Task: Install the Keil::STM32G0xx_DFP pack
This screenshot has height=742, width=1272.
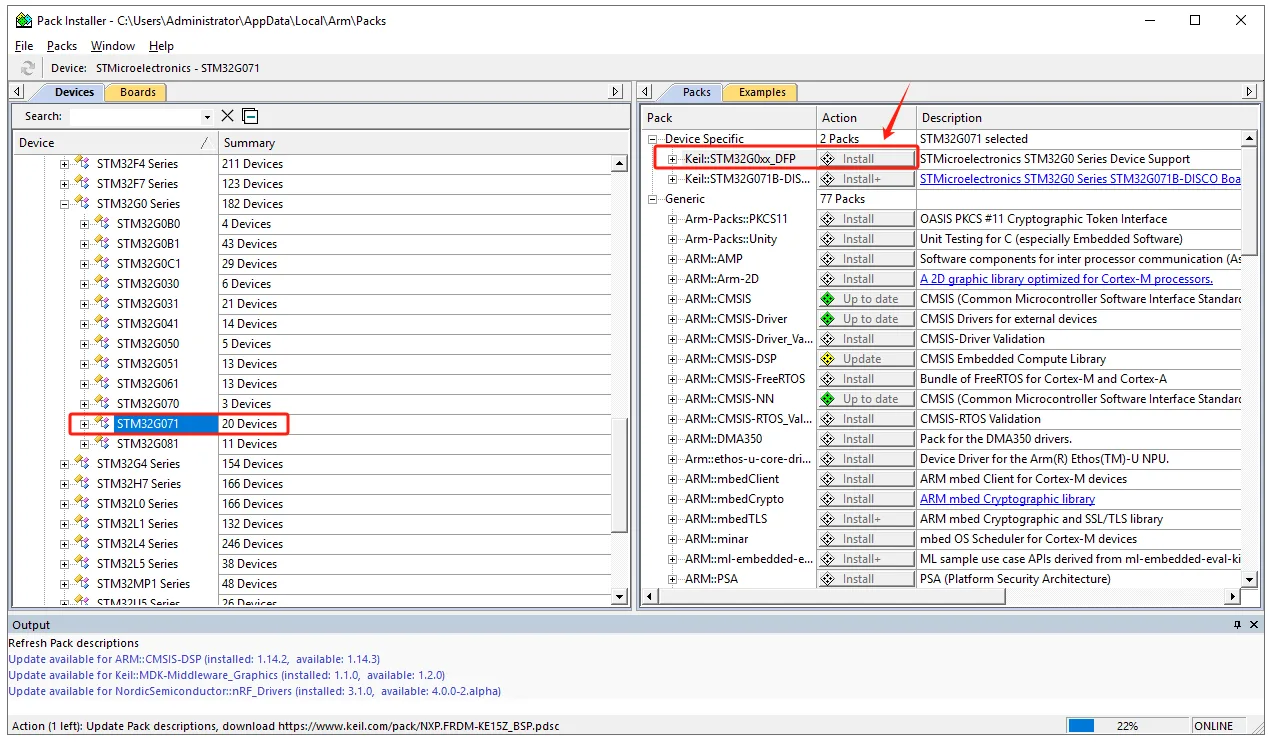Action: coord(866,159)
